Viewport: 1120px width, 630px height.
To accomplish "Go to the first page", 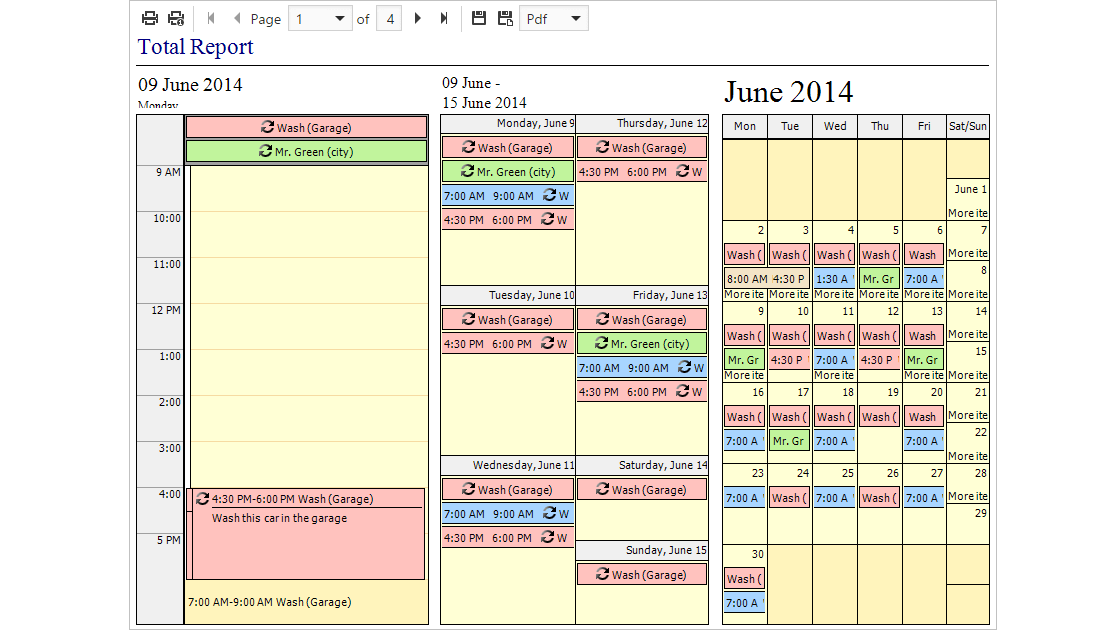I will (x=211, y=18).
